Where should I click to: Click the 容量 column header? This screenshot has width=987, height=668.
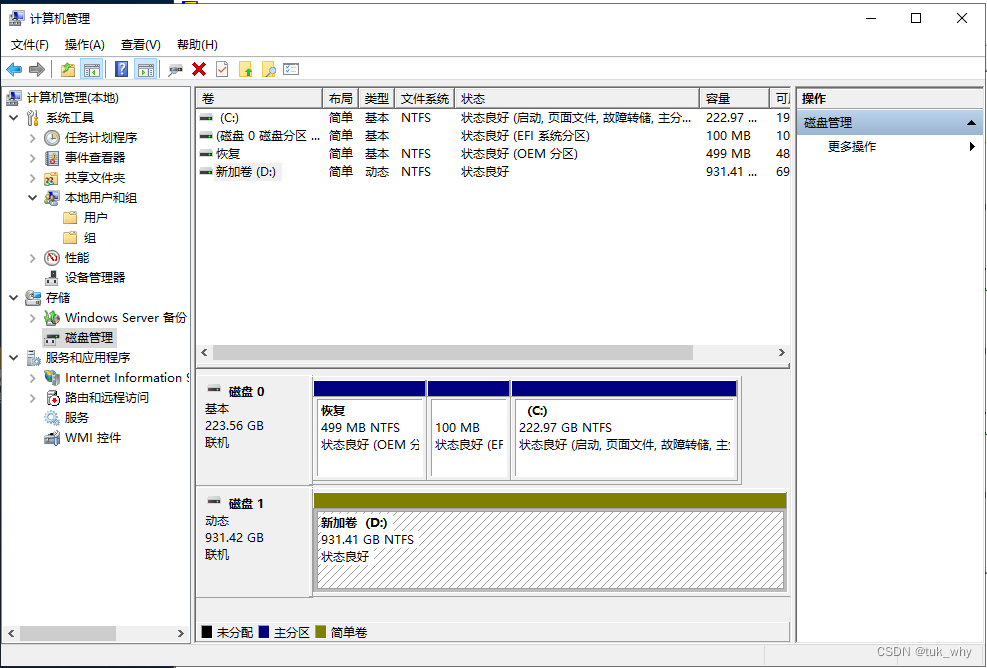[x=718, y=98]
